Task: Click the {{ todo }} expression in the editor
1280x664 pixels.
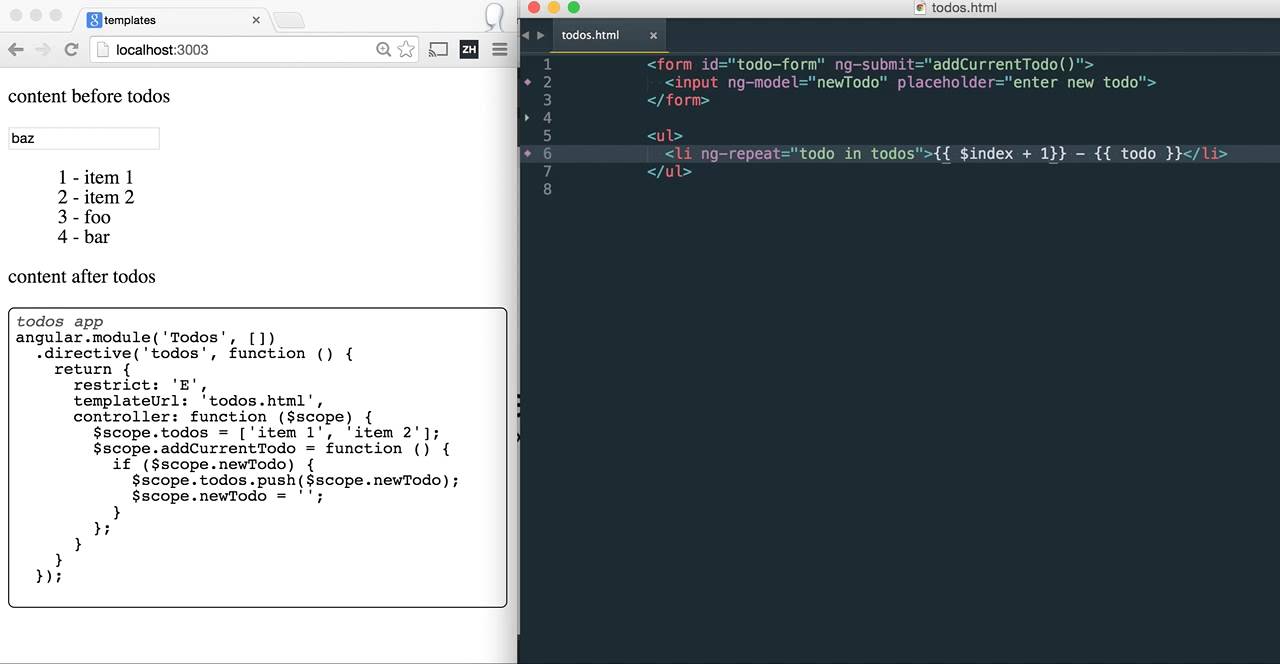Action: (x=1138, y=153)
